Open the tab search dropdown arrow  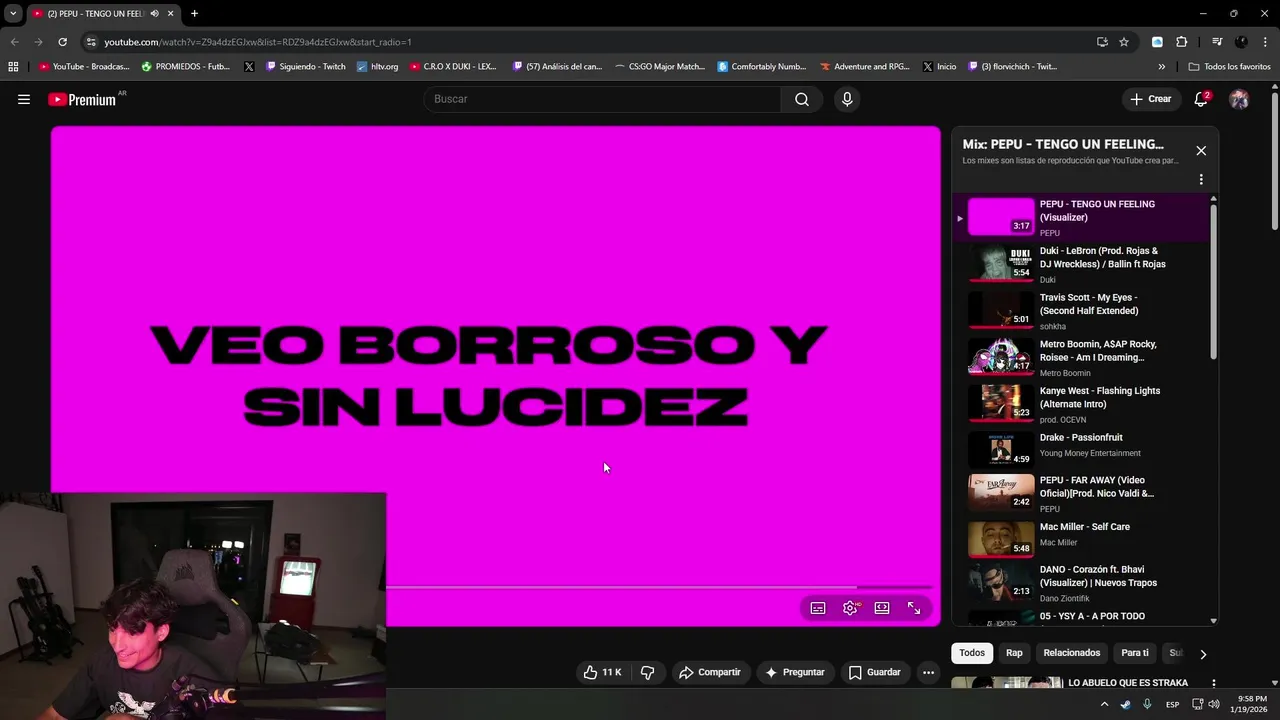click(x=13, y=13)
